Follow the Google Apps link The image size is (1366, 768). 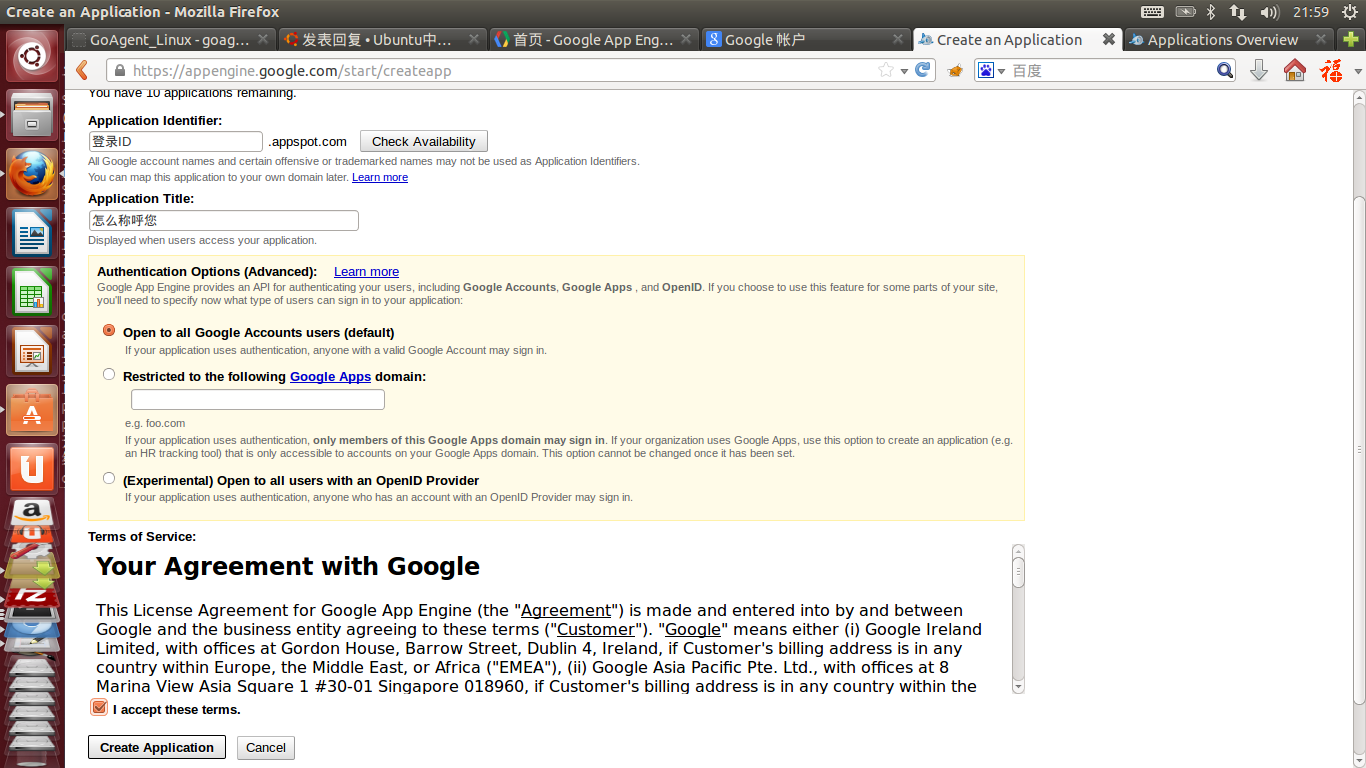[330, 377]
